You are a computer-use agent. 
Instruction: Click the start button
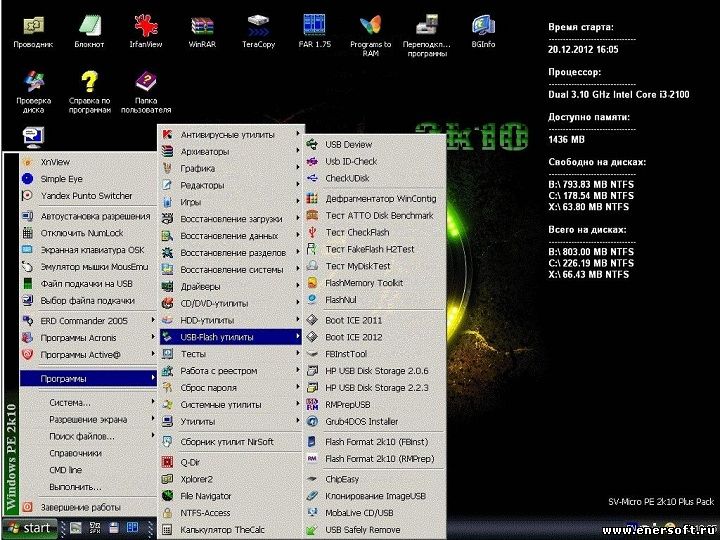tap(29, 529)
